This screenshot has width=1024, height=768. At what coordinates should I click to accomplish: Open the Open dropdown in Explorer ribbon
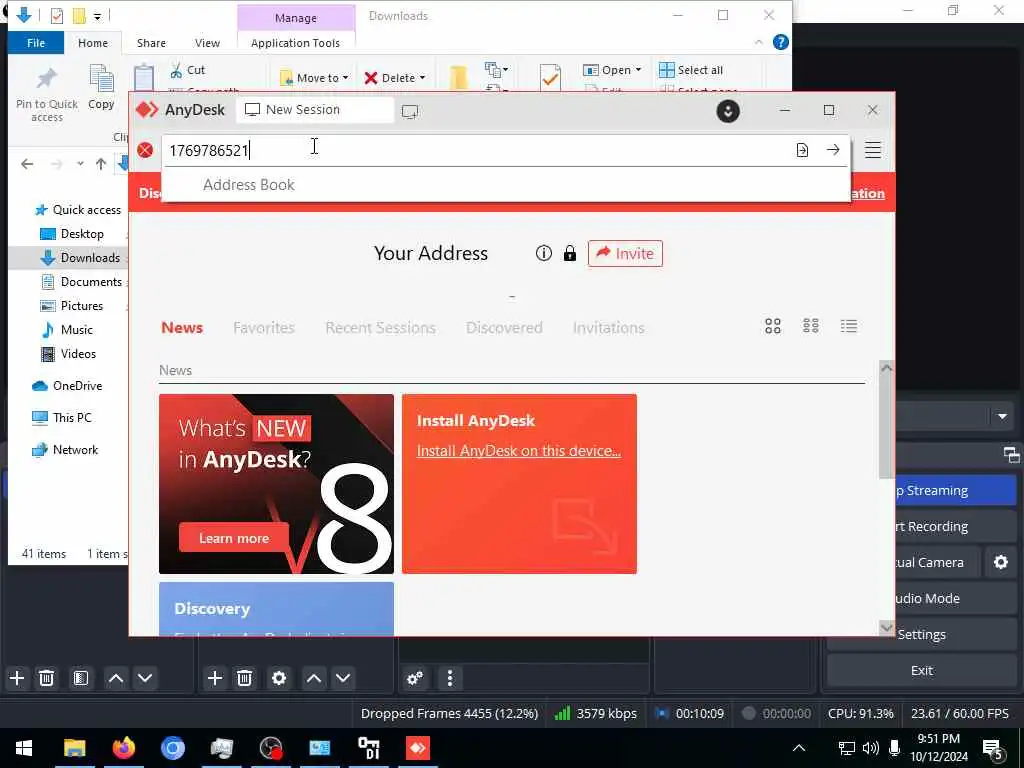[x=612, y=70]
